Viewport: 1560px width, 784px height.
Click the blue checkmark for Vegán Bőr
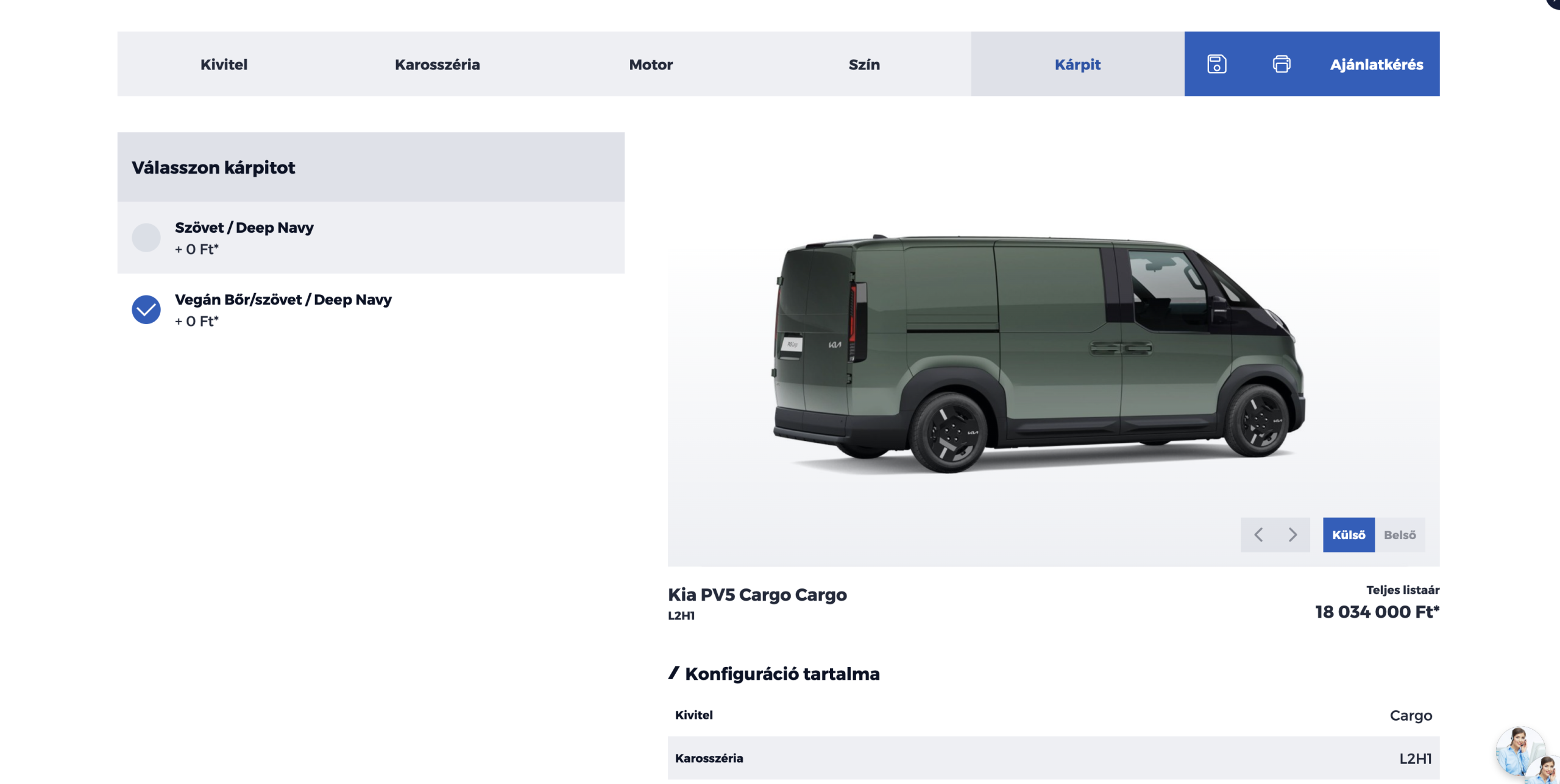(x=146, y=309)
